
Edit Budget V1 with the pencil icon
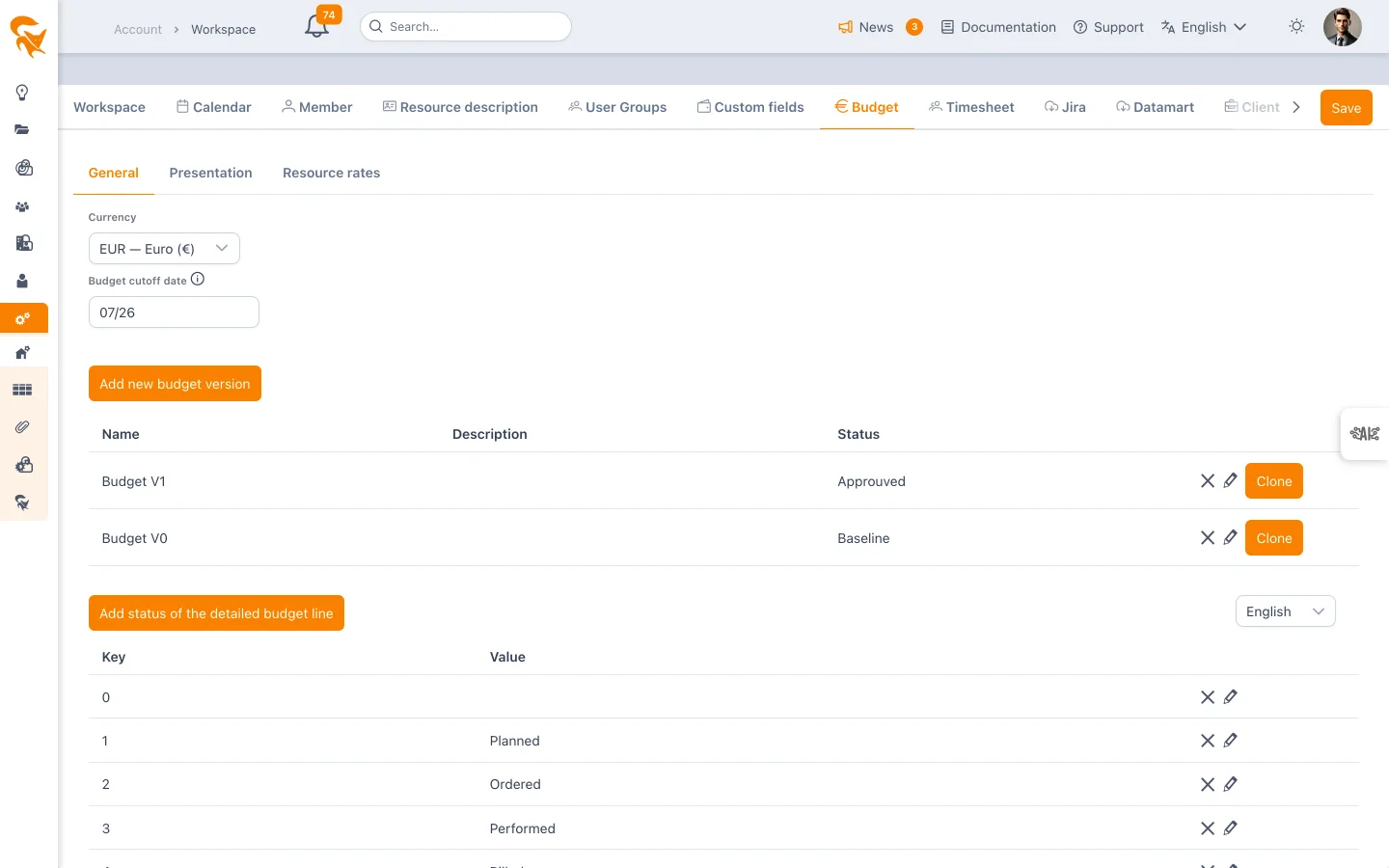click(x=1230, y=480)
